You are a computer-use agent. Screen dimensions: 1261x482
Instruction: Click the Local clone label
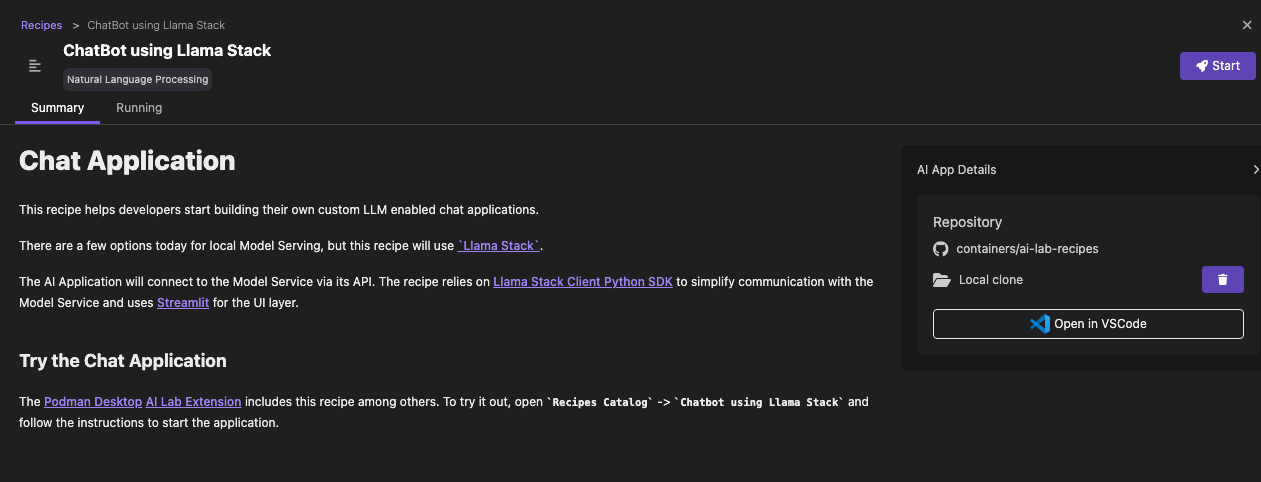click(x=990, y=280)
